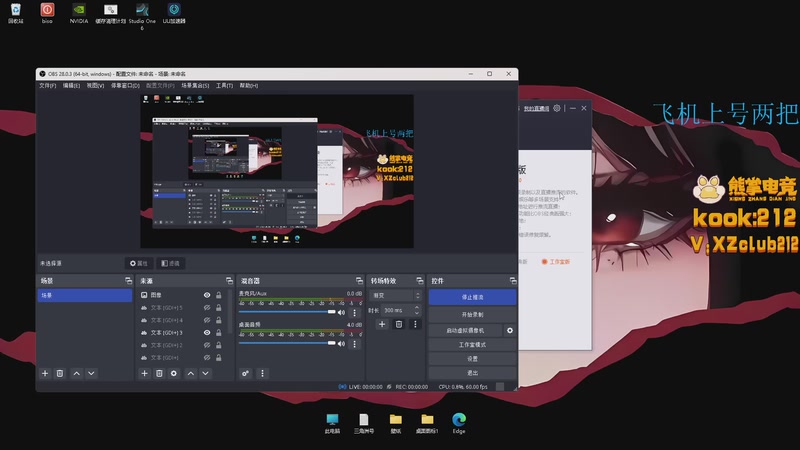Open 桌面音频 channel three-dot options

pos(355,343)
